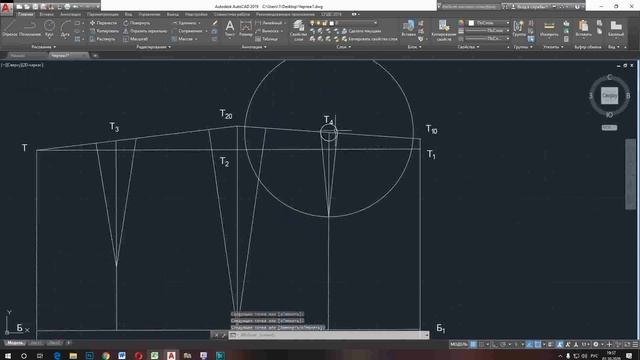Screen dimensions: 640x360
Task: Toggle polar tracking in status bar
Action: pos(503,344)
